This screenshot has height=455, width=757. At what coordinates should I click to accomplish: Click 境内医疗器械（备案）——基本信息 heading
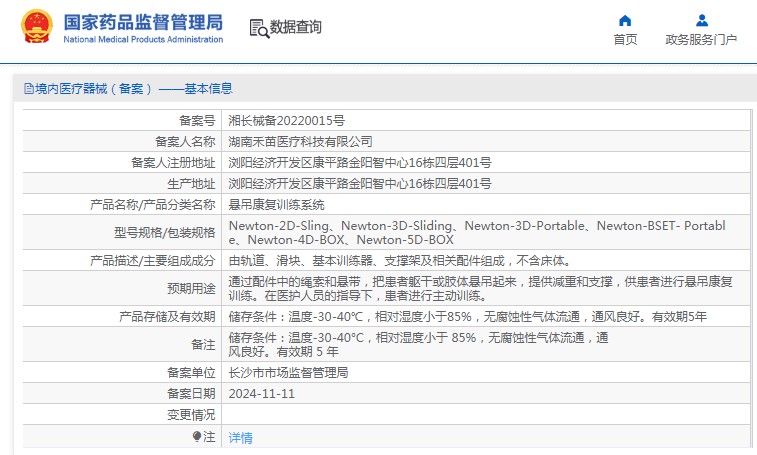[x=134, y=89]
